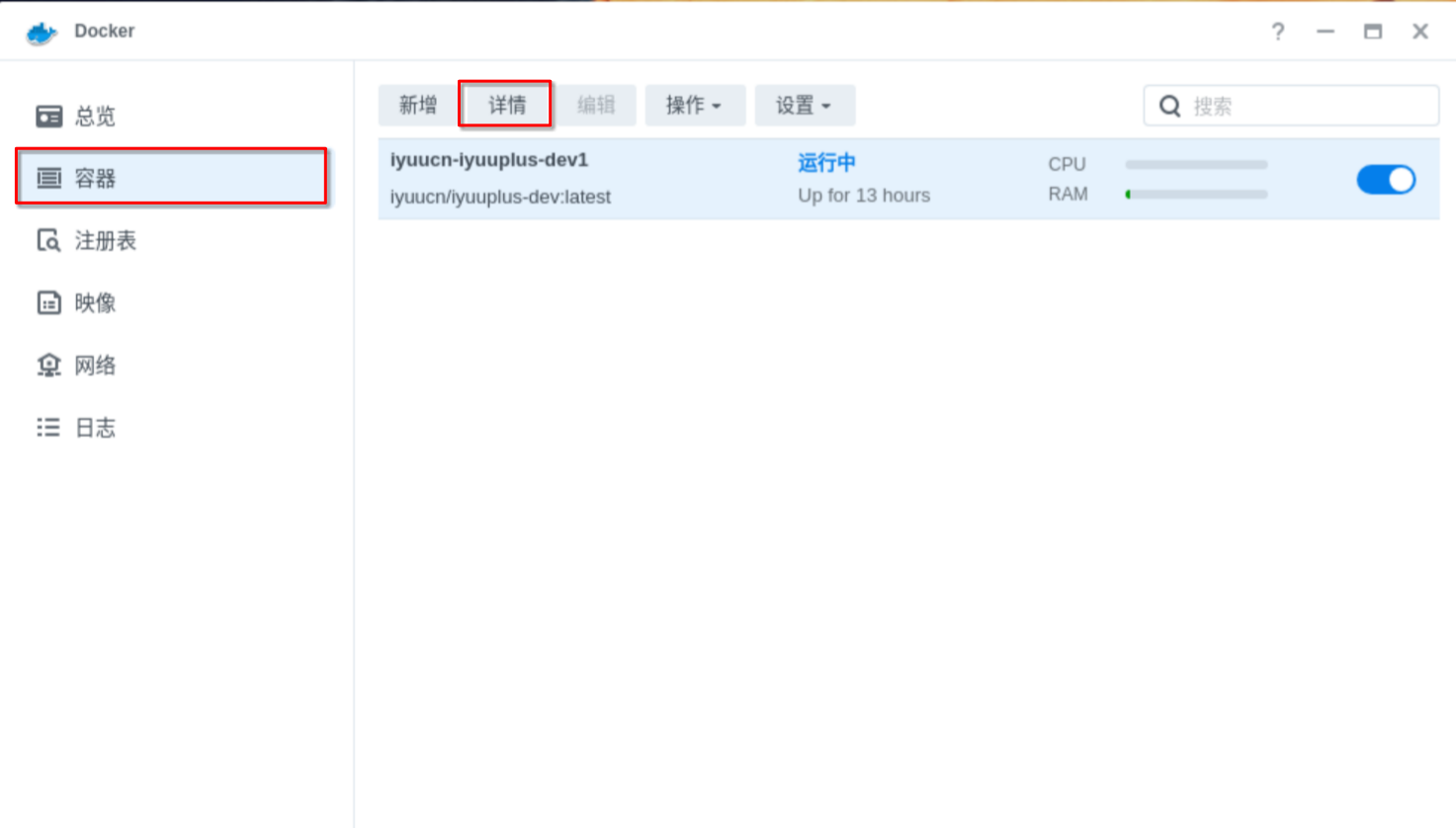Click the 编辑 edit button
This screenshot has height=828, width=1456.
tap(595, 105)
